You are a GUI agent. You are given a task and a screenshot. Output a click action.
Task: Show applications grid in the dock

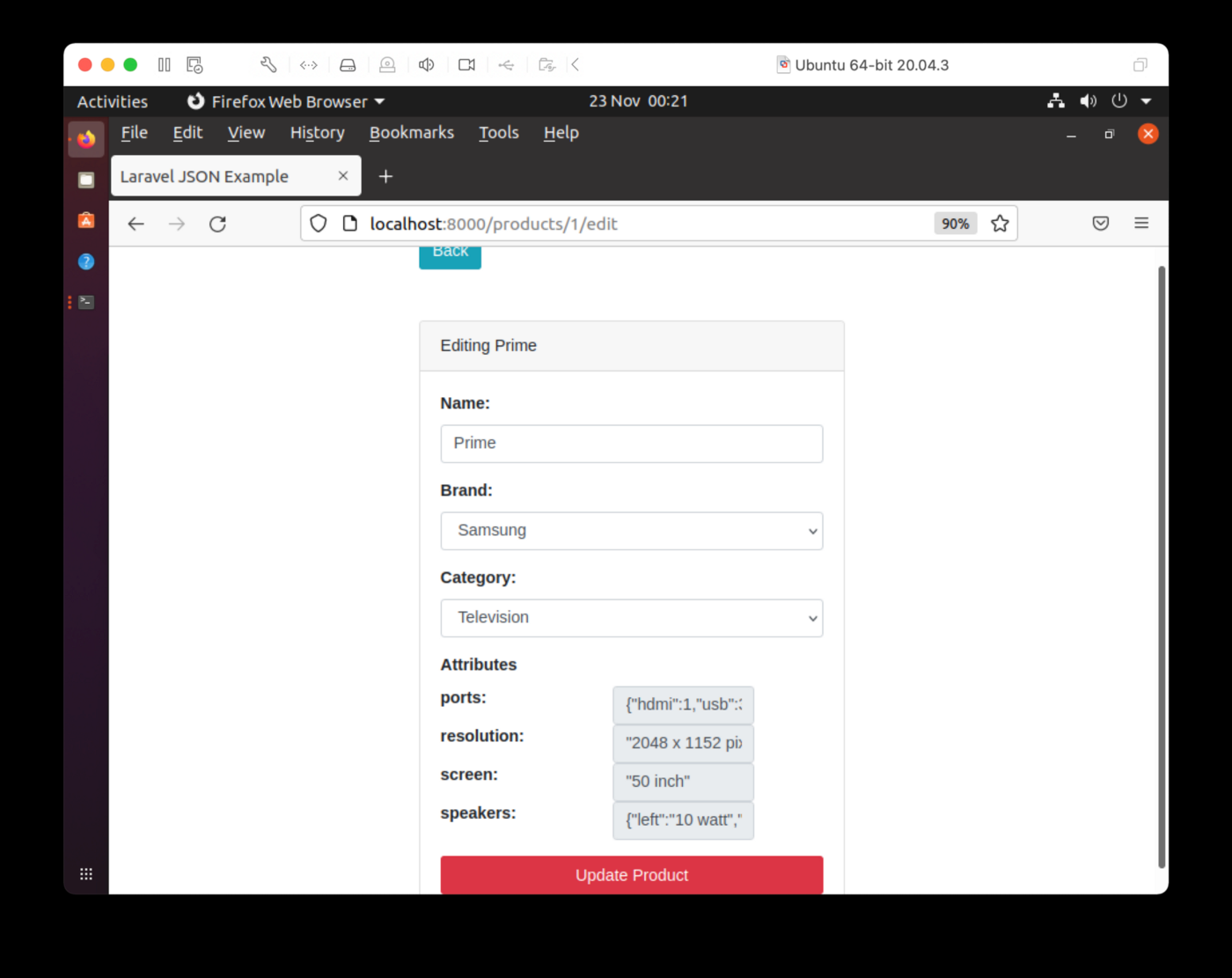point(86,874)
